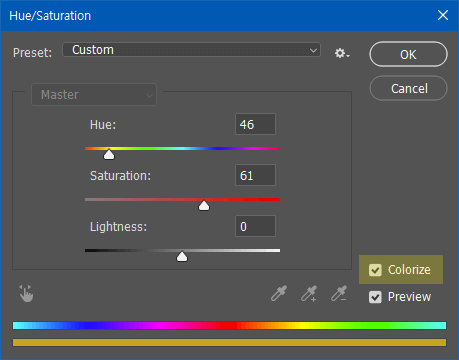Confirm changes with the OK button
This screenshot has height=360, width=459.
[408, 54]
